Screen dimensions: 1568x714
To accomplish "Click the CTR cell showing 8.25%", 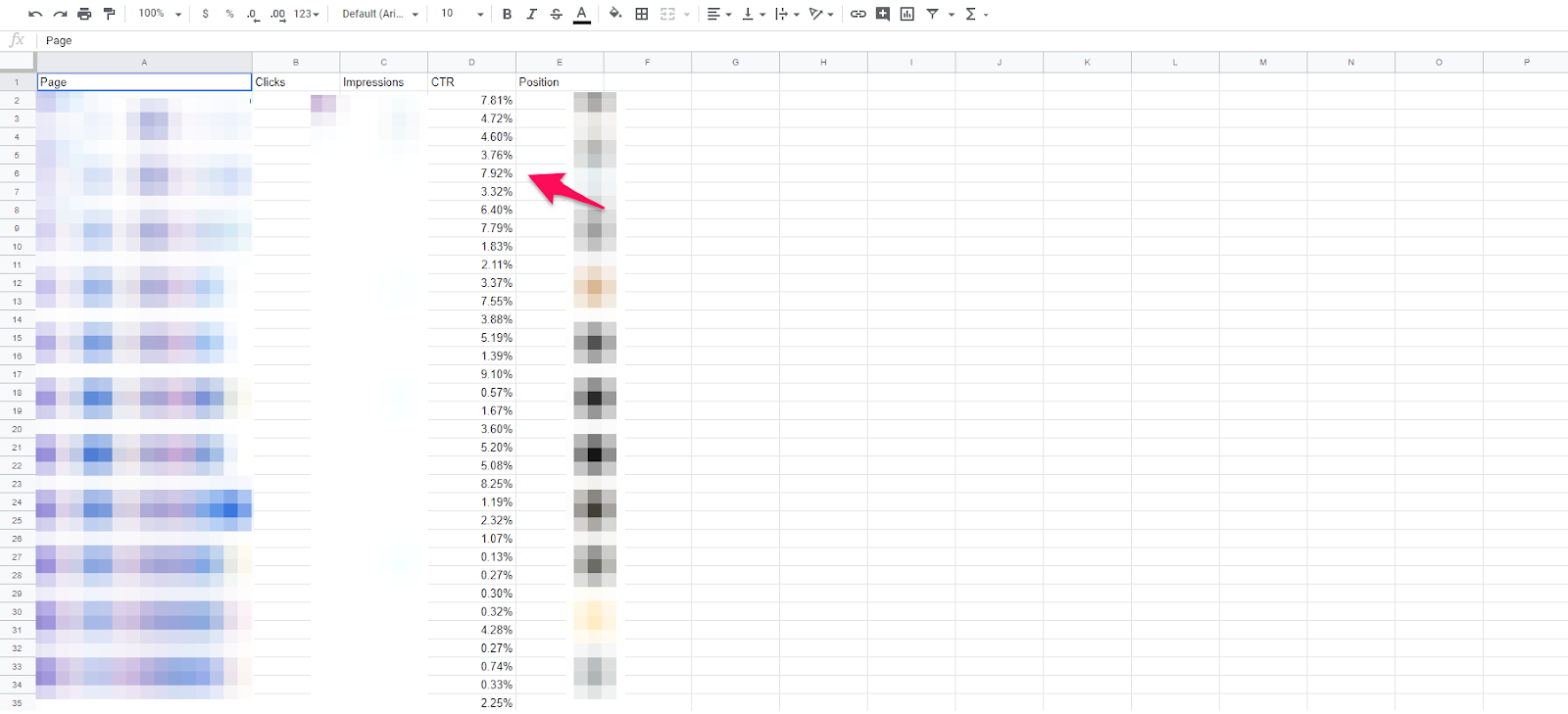I will pyautogui.click(x=472, y=484).
